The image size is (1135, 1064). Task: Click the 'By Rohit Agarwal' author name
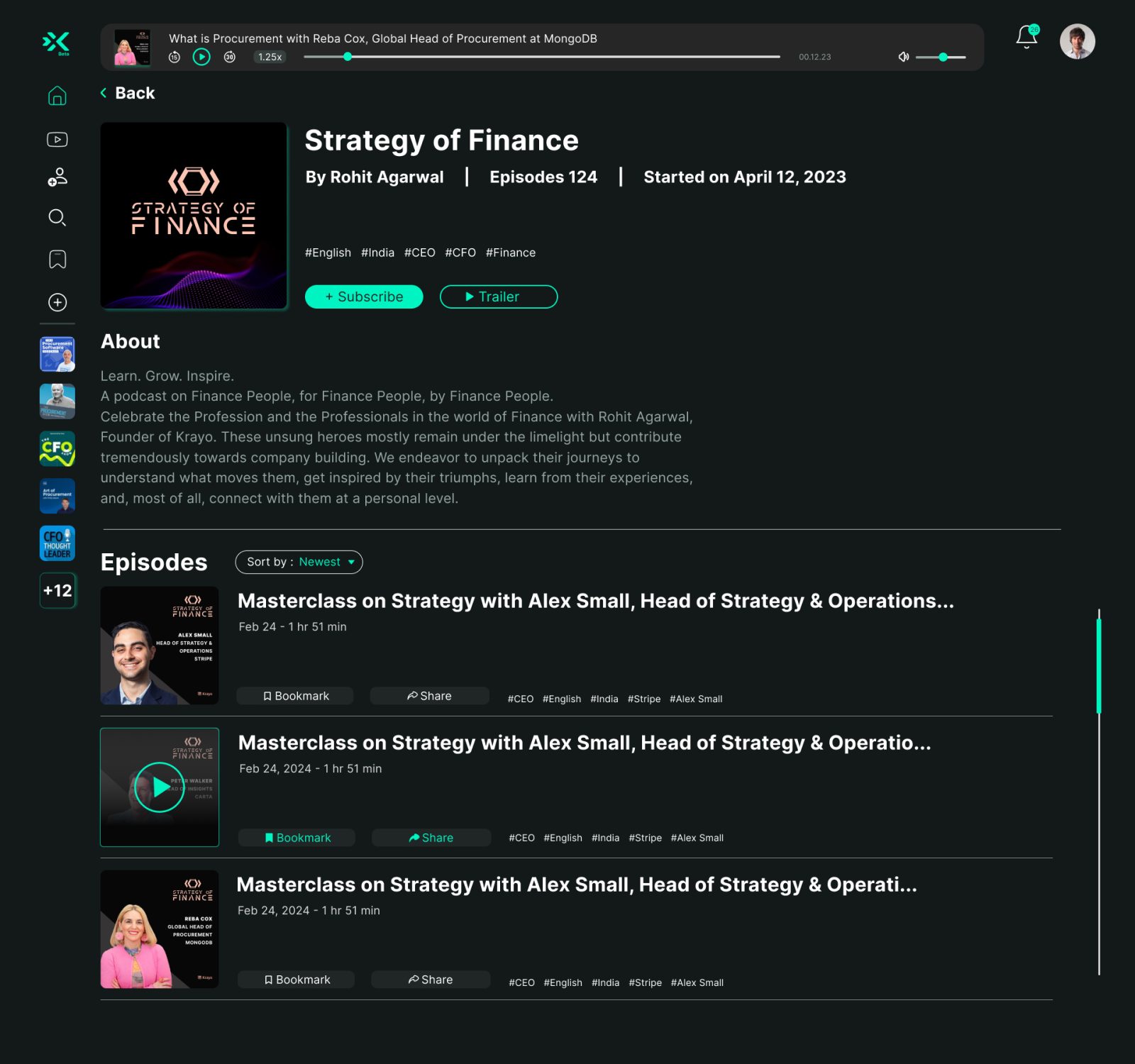click(x=375, y=177)
